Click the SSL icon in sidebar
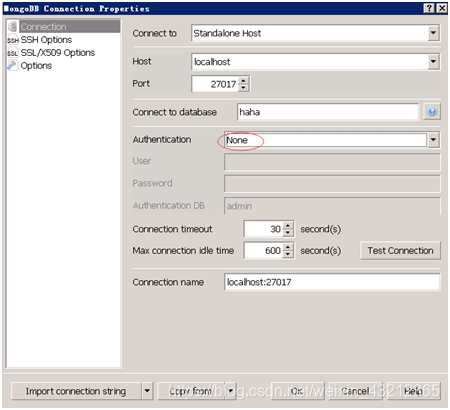The image size is (450, 410). tap(13, 53)
